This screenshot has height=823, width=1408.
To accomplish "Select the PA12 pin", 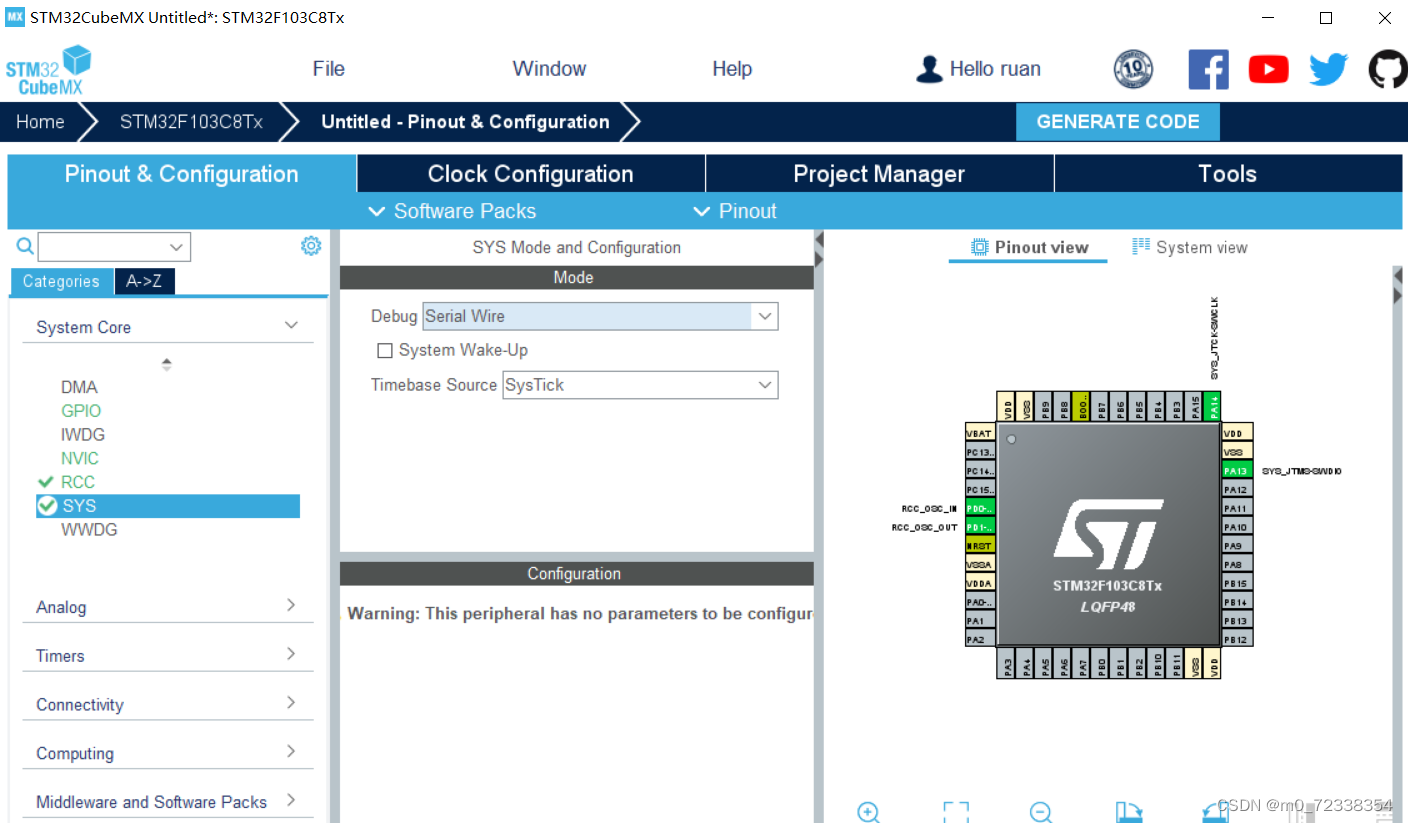I will click(1237, 490).
